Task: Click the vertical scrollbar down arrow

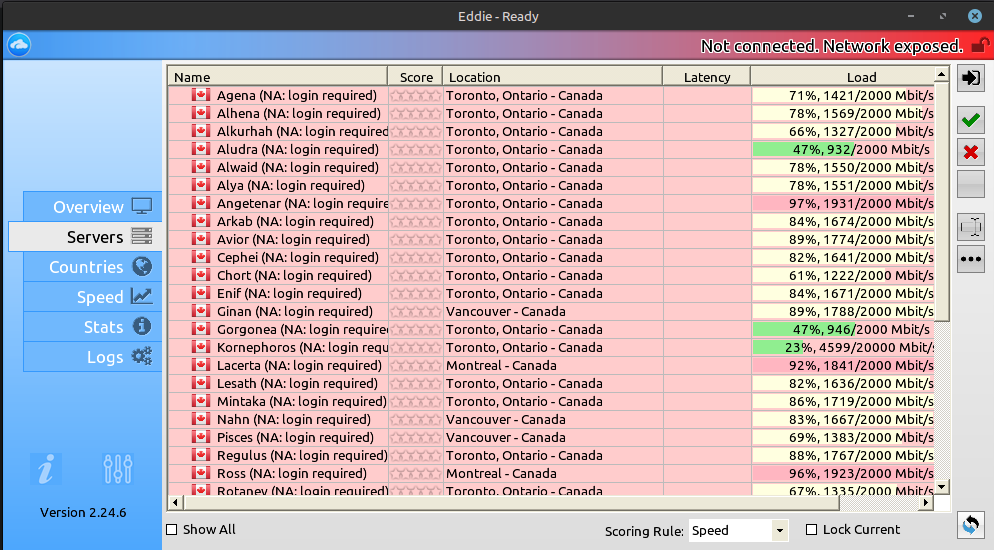Action: (x=941, y=487)
